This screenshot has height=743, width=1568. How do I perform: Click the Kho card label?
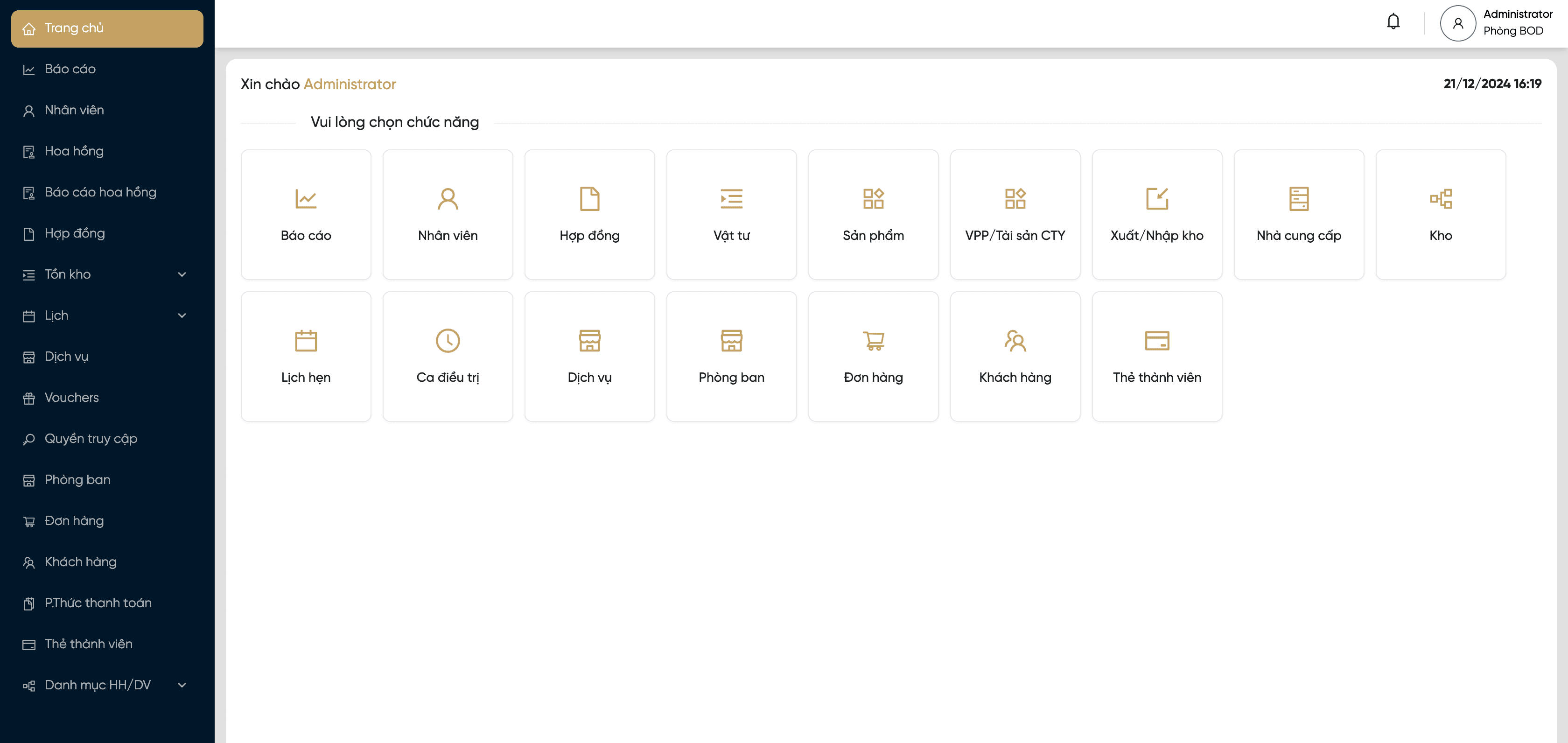1440,236
